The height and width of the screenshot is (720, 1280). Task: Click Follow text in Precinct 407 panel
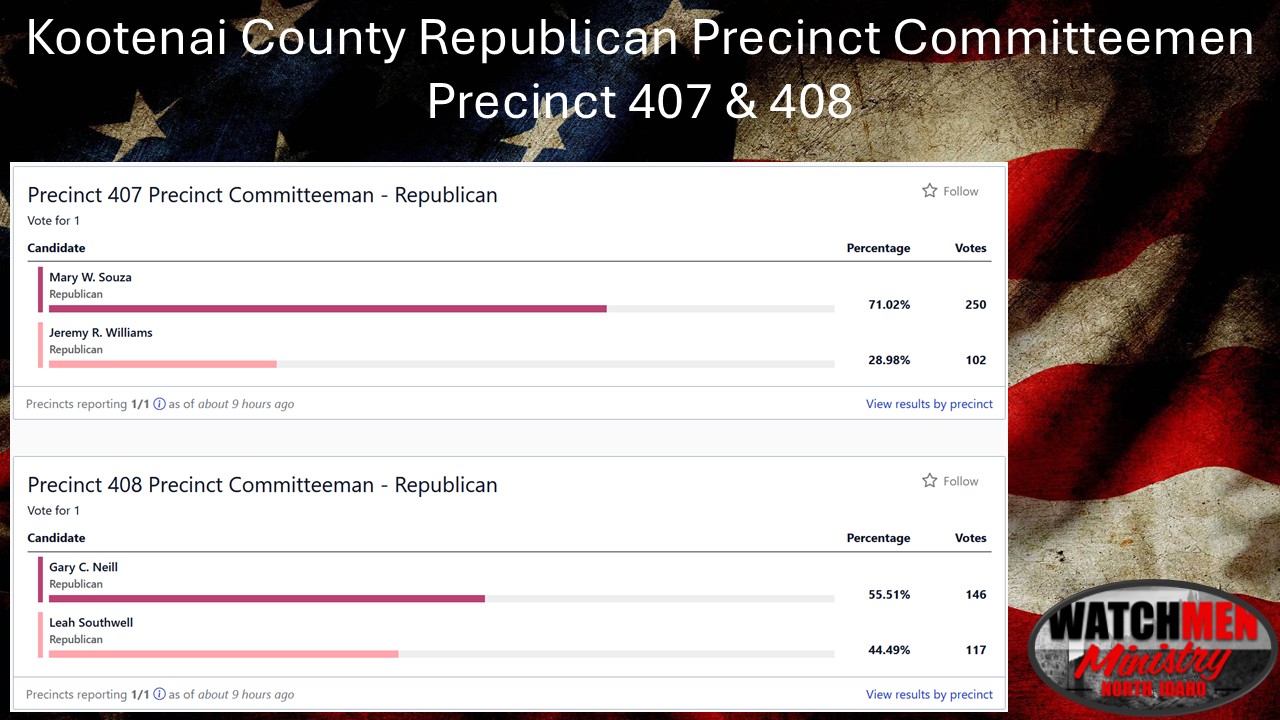tap(961, 191)
